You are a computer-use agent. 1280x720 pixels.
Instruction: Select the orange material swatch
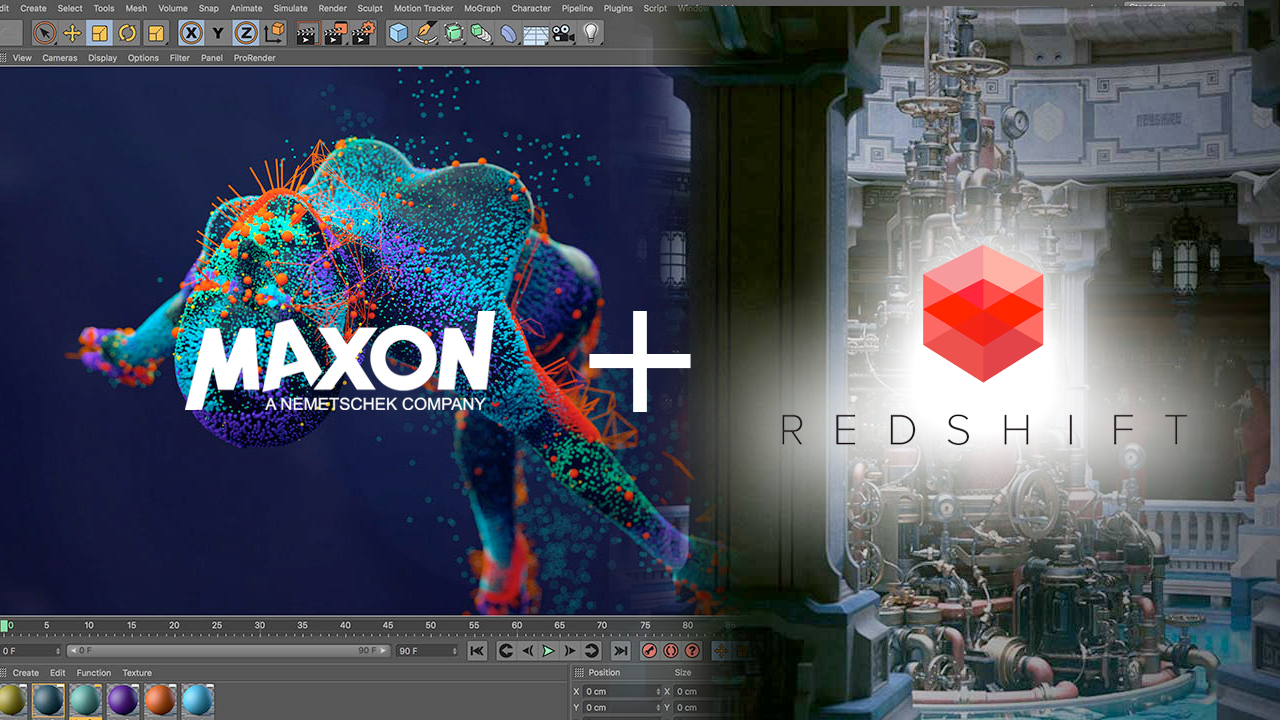tap(160, 700)
